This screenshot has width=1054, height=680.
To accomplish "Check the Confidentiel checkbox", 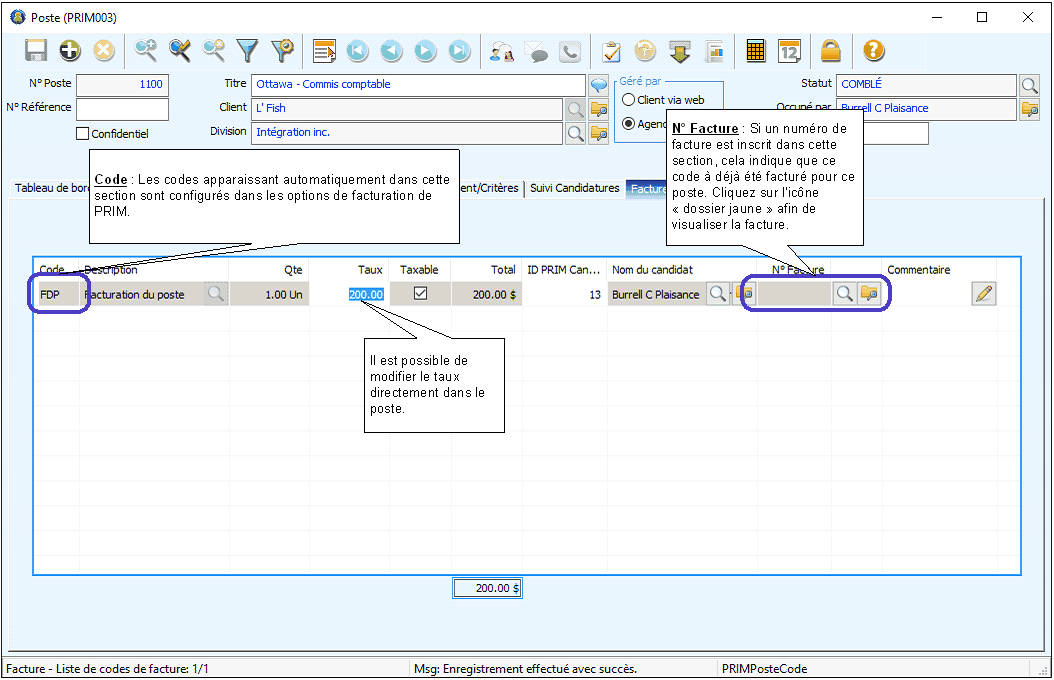I will click(83, 133).
